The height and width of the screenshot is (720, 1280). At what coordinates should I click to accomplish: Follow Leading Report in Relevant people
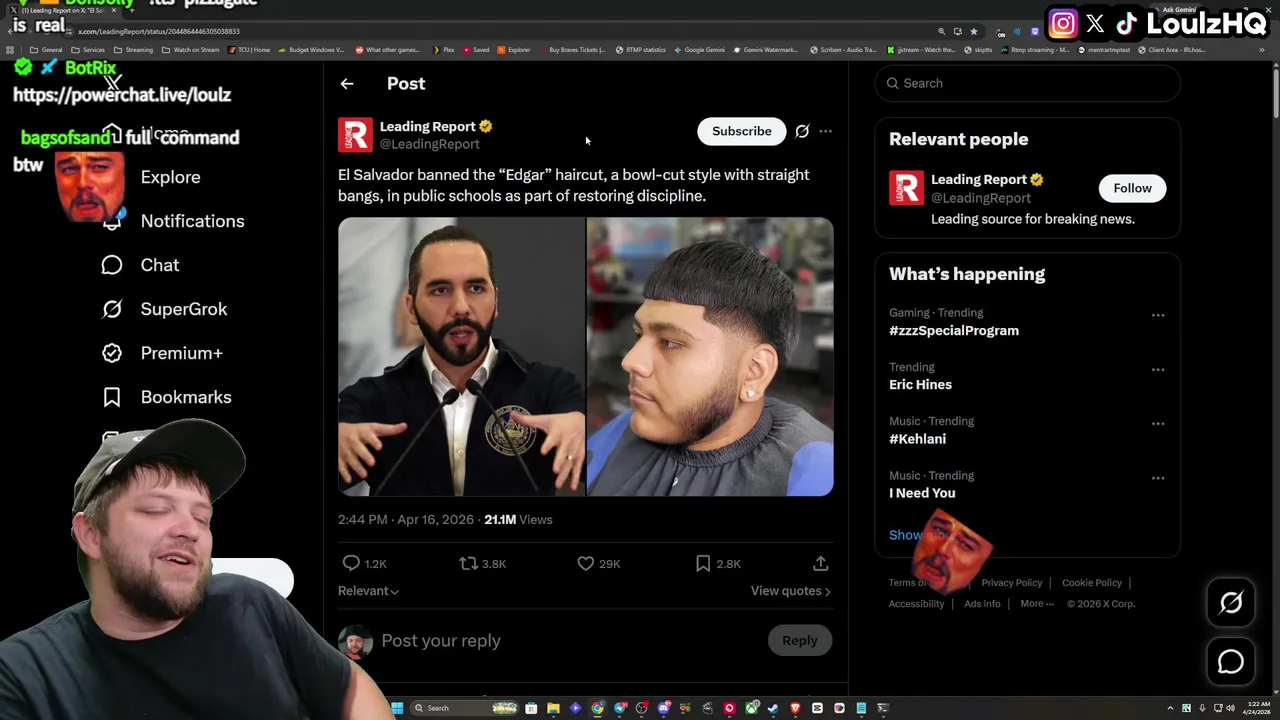pos(1132,188)
